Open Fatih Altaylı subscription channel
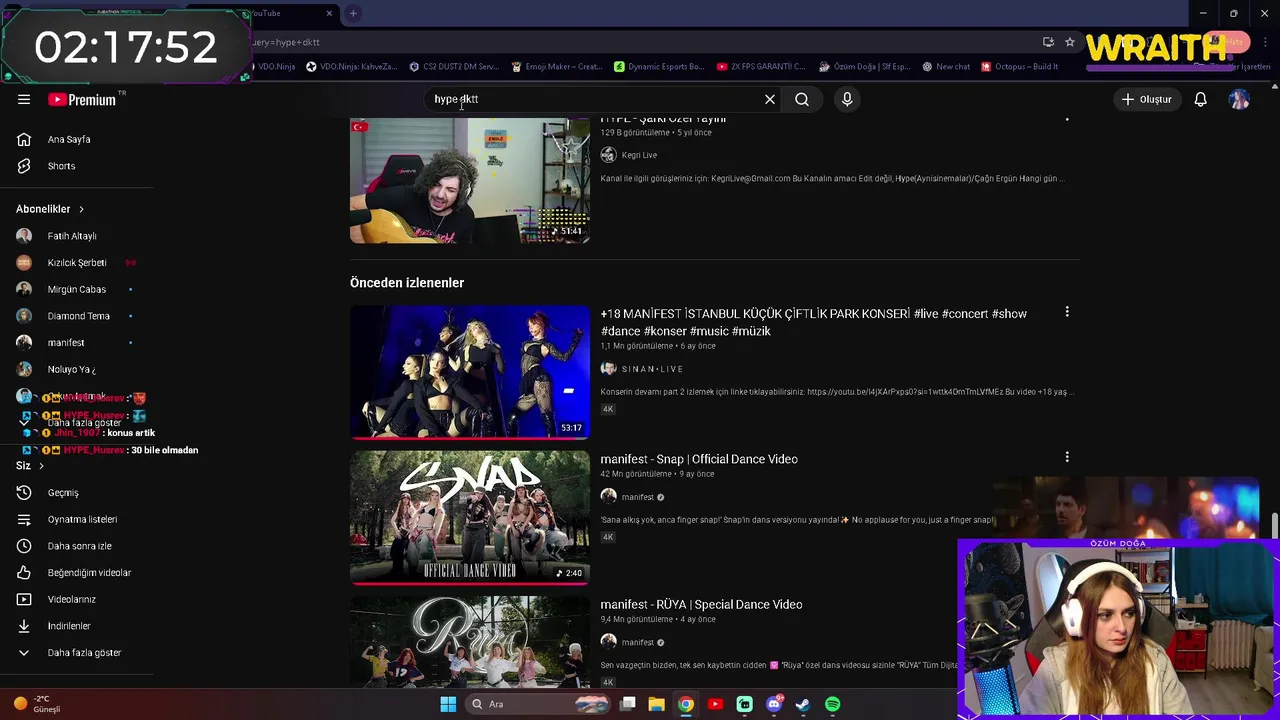 (x=70, y=236)
